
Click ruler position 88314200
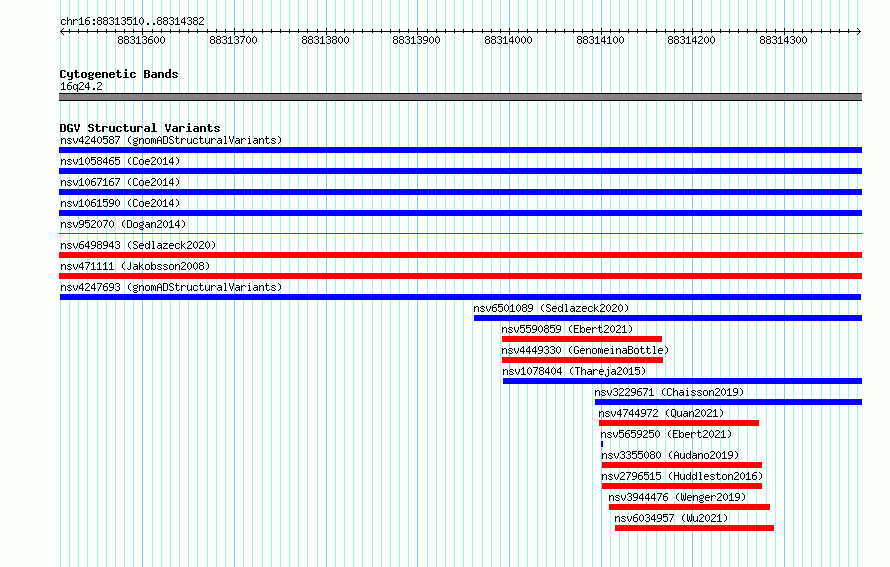coord(691,40)
